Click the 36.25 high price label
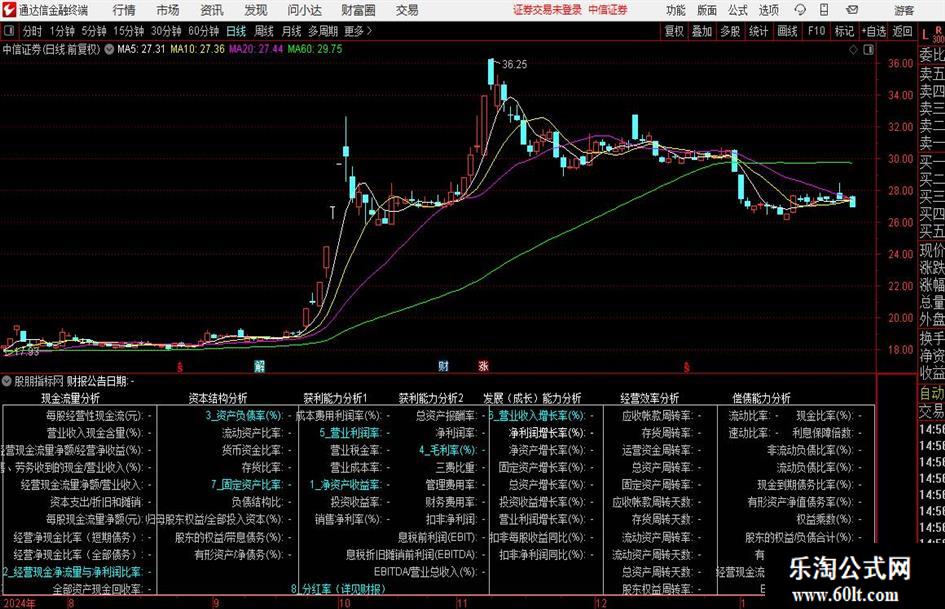The image size is (945, 609). click(x=514, y=65)
